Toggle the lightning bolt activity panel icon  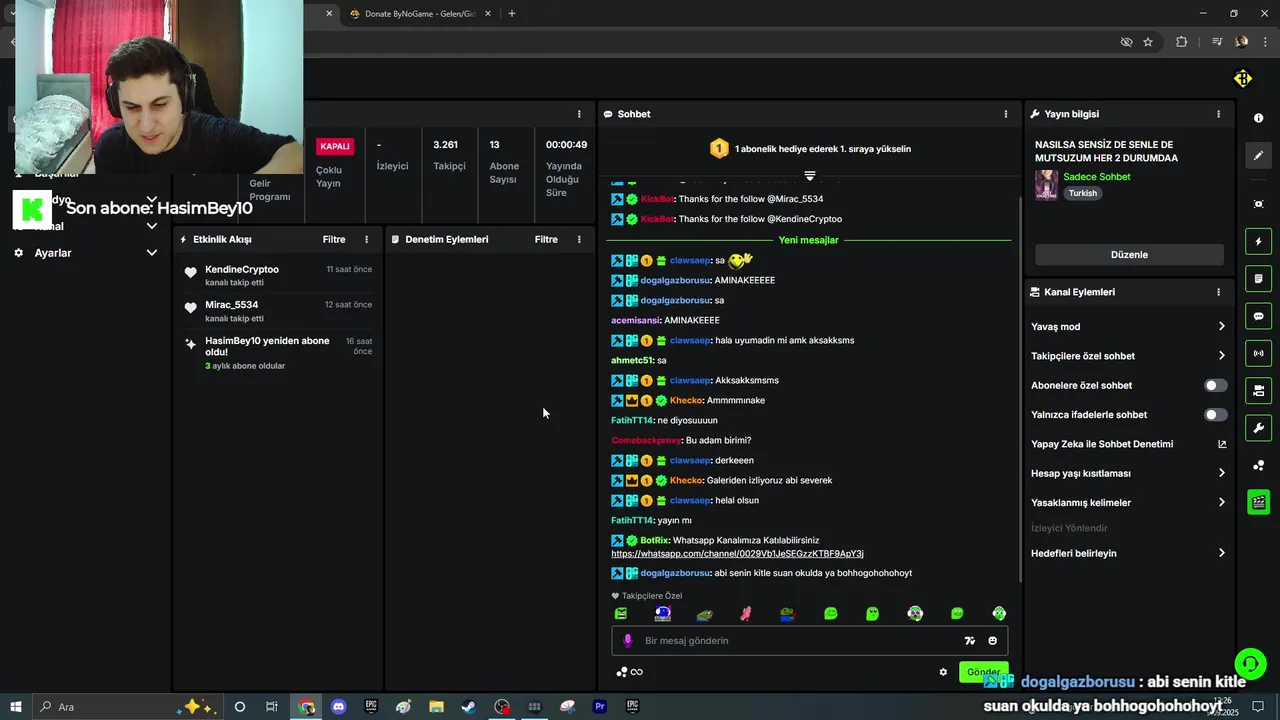pyautogui.click(x=1258, y=241)
